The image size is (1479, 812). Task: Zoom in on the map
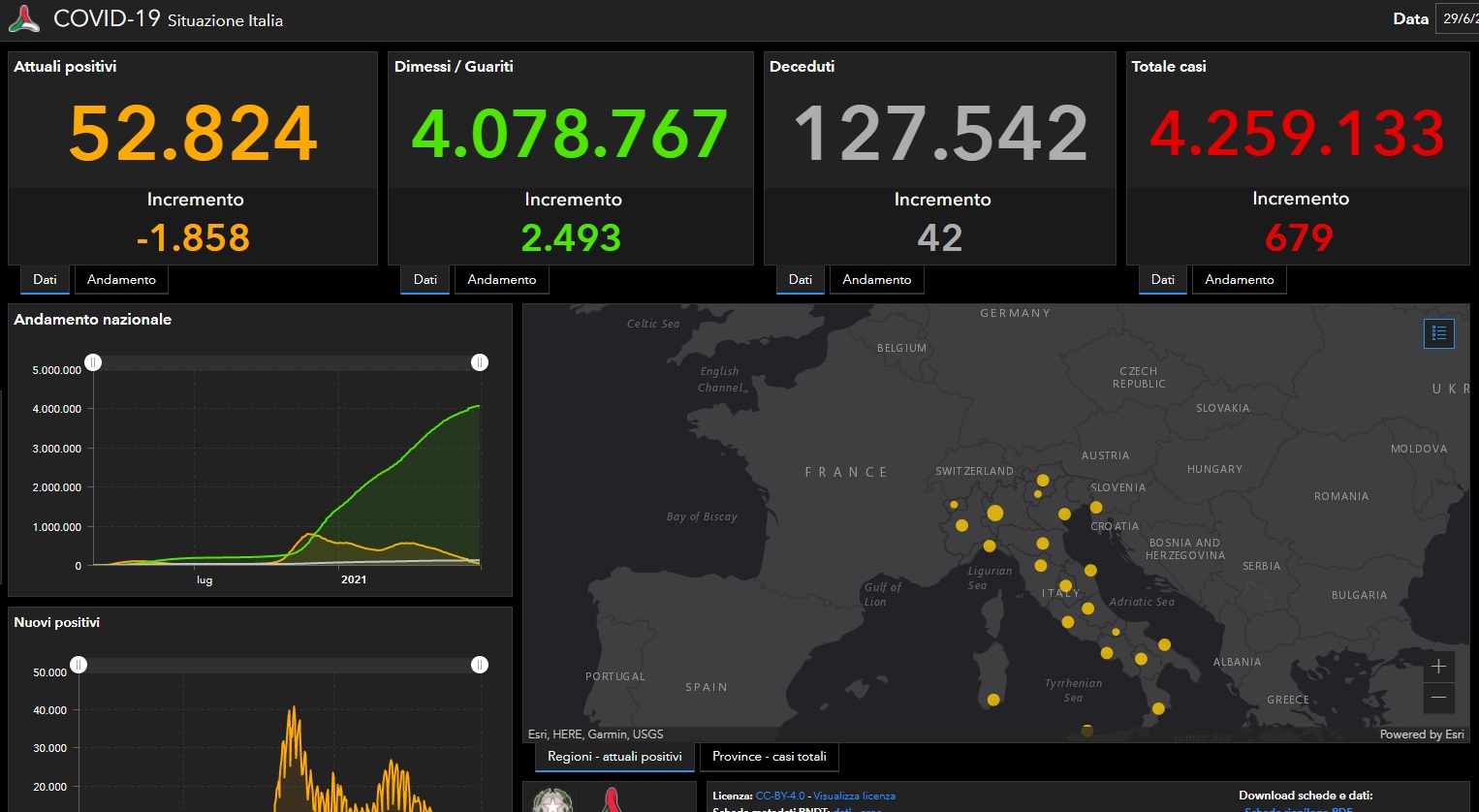tap(1438, 667)
